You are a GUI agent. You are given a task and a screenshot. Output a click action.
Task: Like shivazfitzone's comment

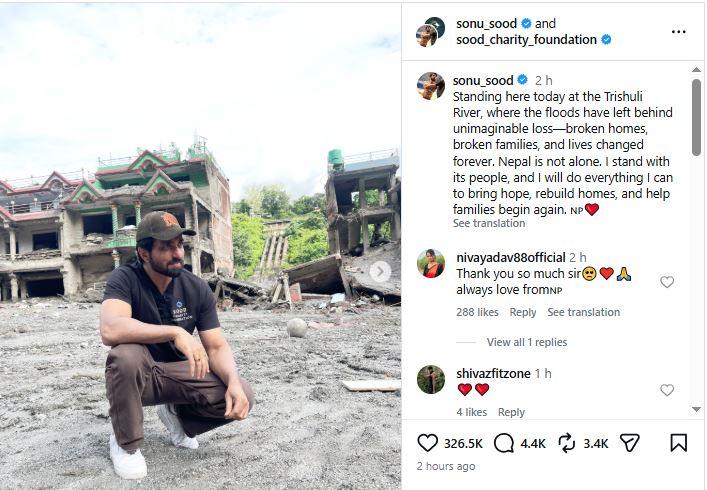(x=667, y=389)
